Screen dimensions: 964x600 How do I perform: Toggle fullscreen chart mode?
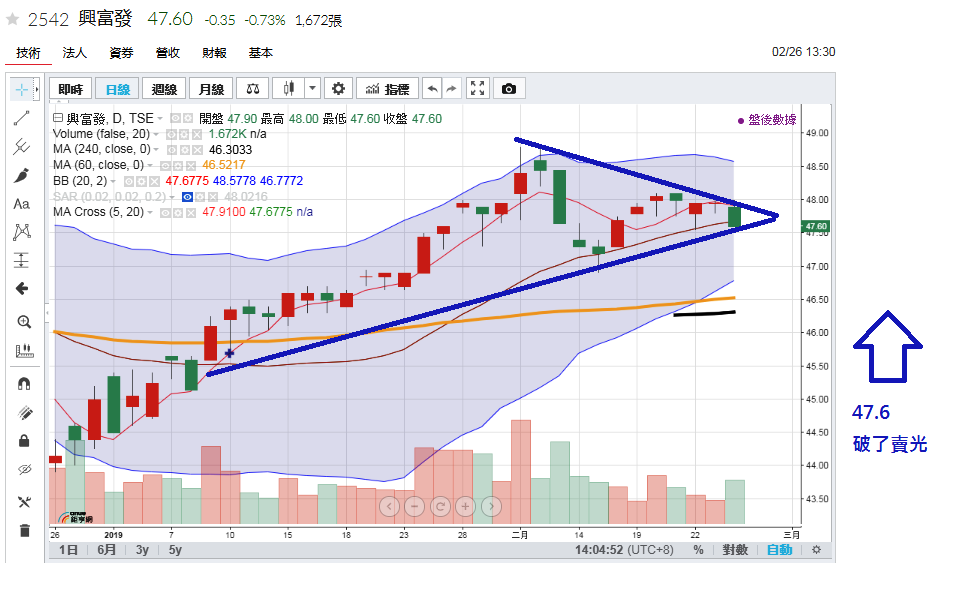pos(478,89)
